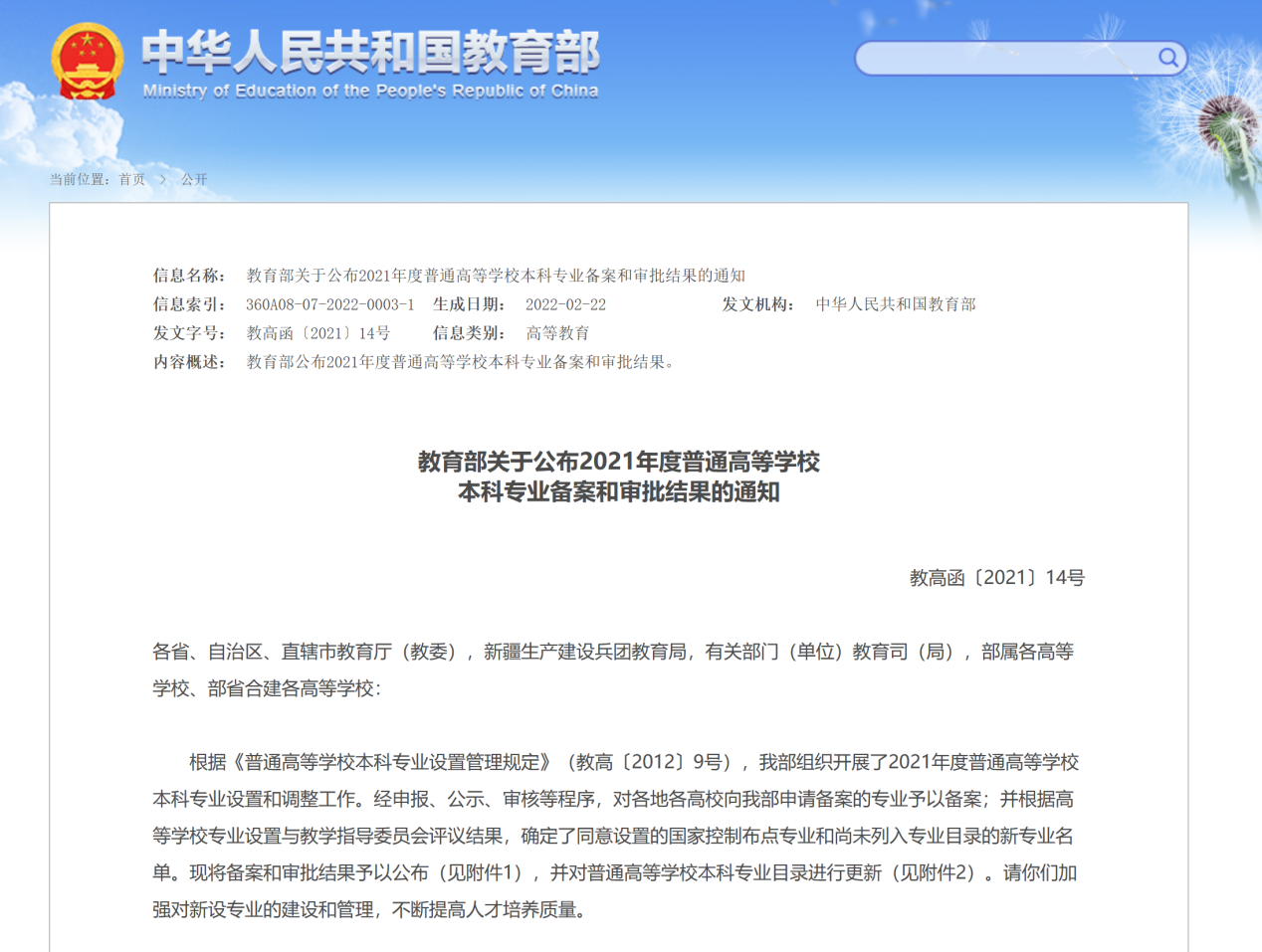Click index number 360A08-07-2022-0003-1
Image resolution: width=1262 pixels, height=952 pixels.
(x=329, y=304)
